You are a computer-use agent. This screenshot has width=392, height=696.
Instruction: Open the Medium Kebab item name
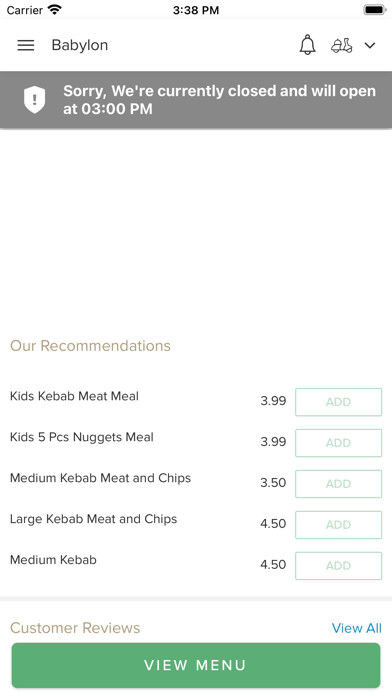point(53,560)
